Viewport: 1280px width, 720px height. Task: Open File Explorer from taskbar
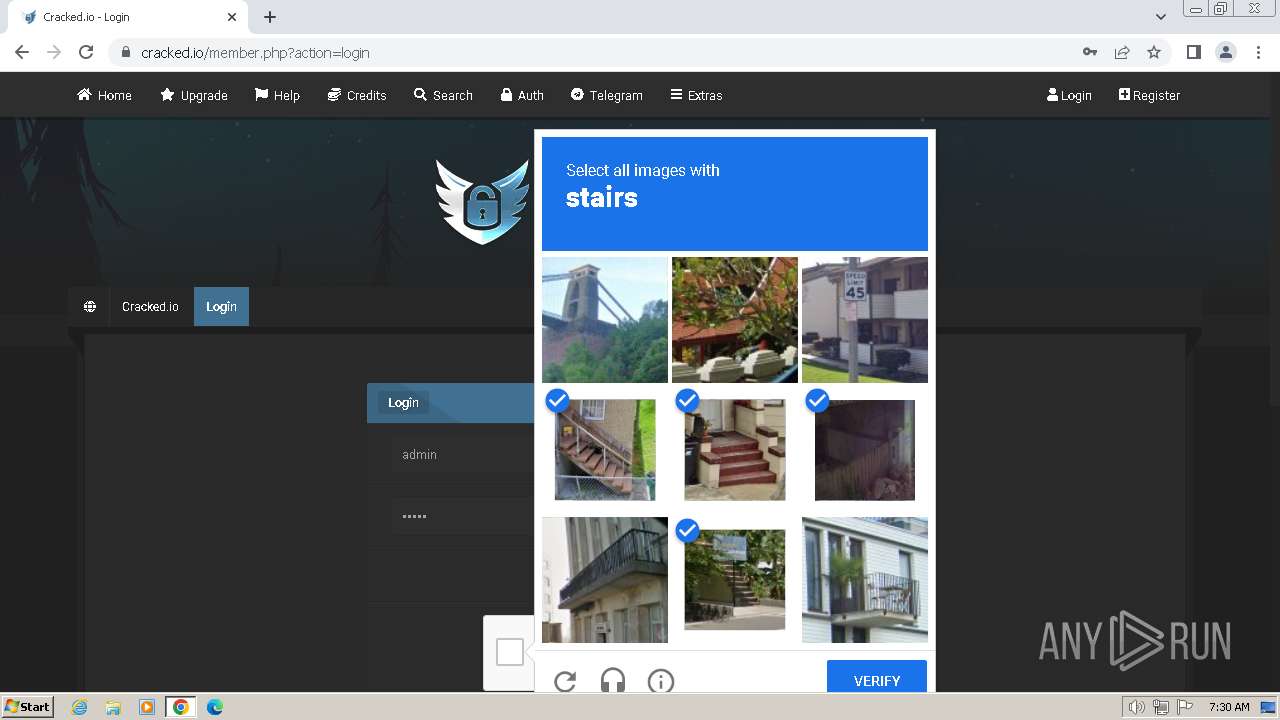click(x=113, y=707)
